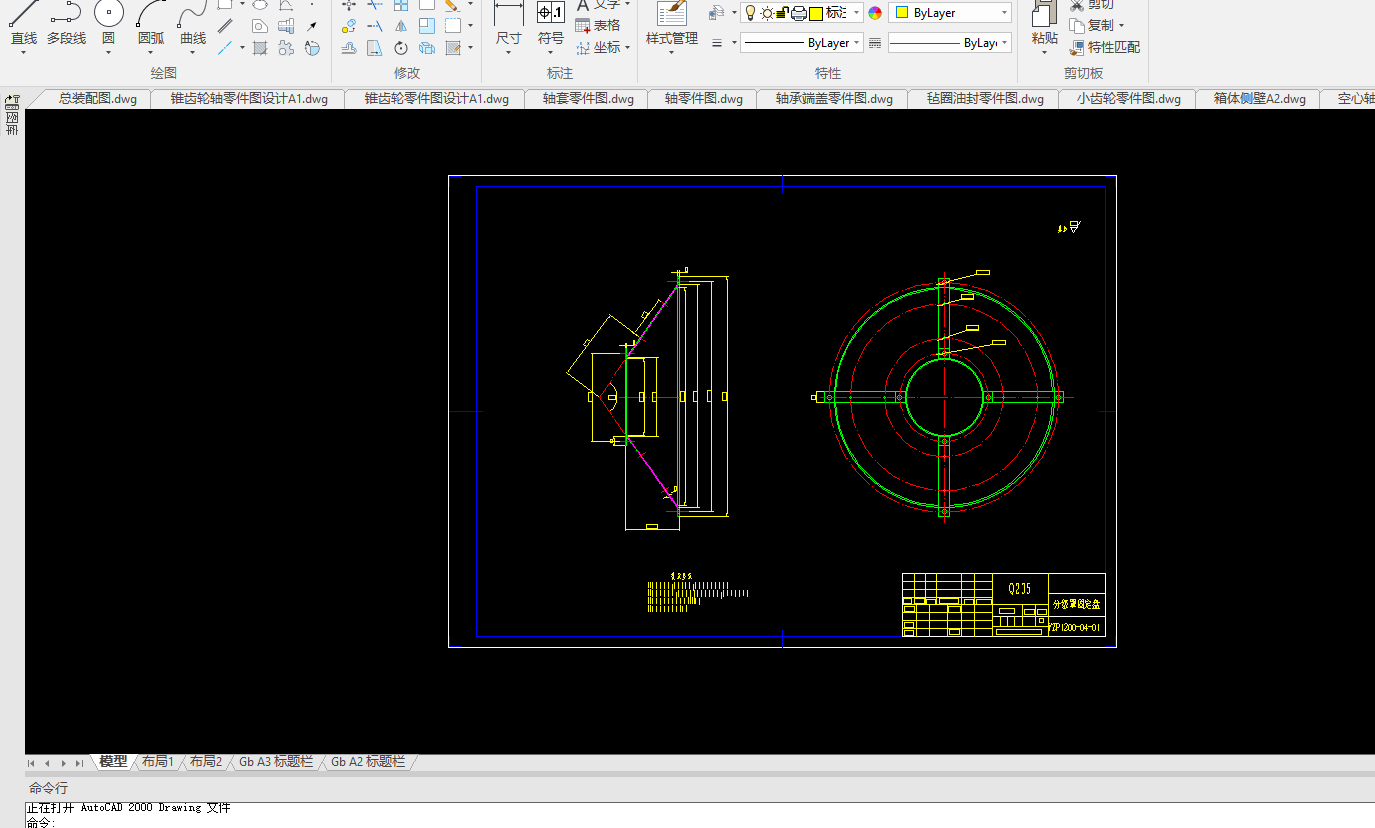Open the yellow ByLayer color dropdown
The width and height of the screenshot is (1375, 828).
[x=1004, y=13]
